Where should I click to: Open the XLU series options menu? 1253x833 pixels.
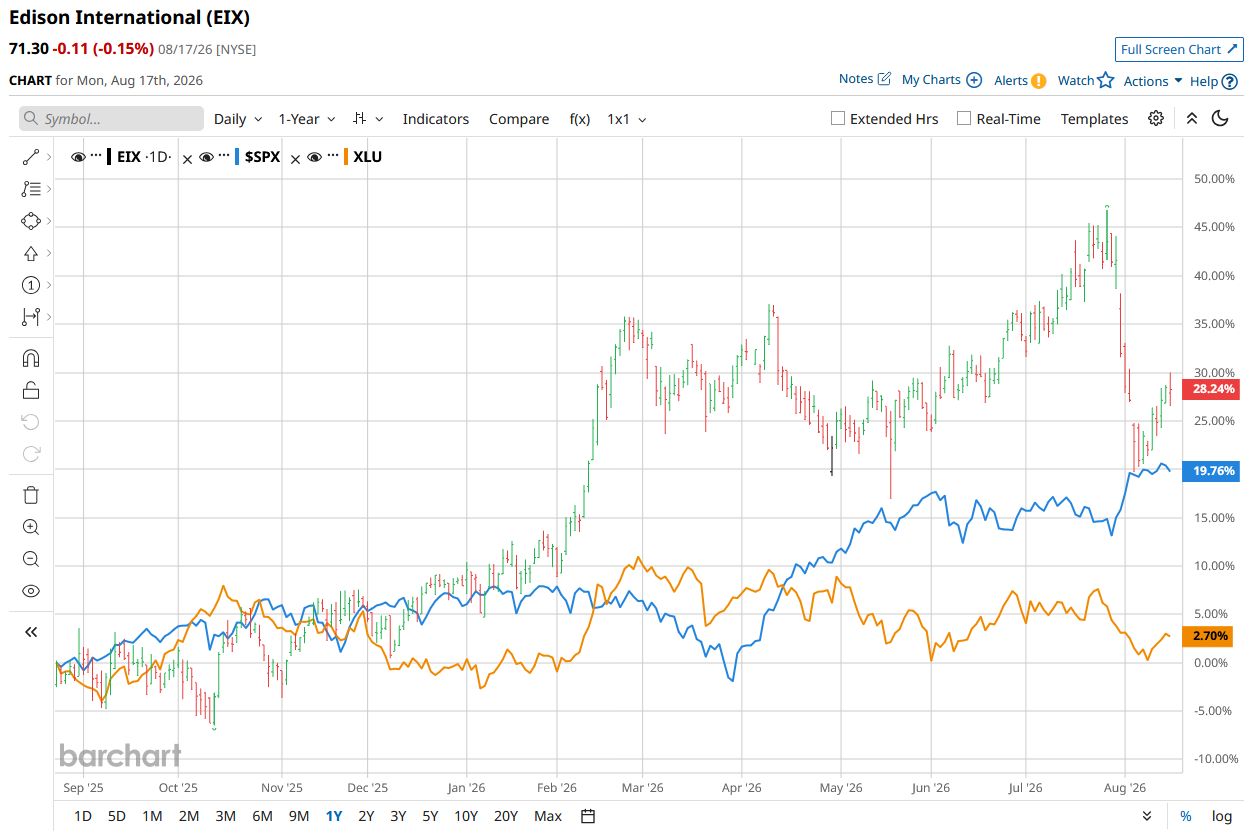pos(331,157)
